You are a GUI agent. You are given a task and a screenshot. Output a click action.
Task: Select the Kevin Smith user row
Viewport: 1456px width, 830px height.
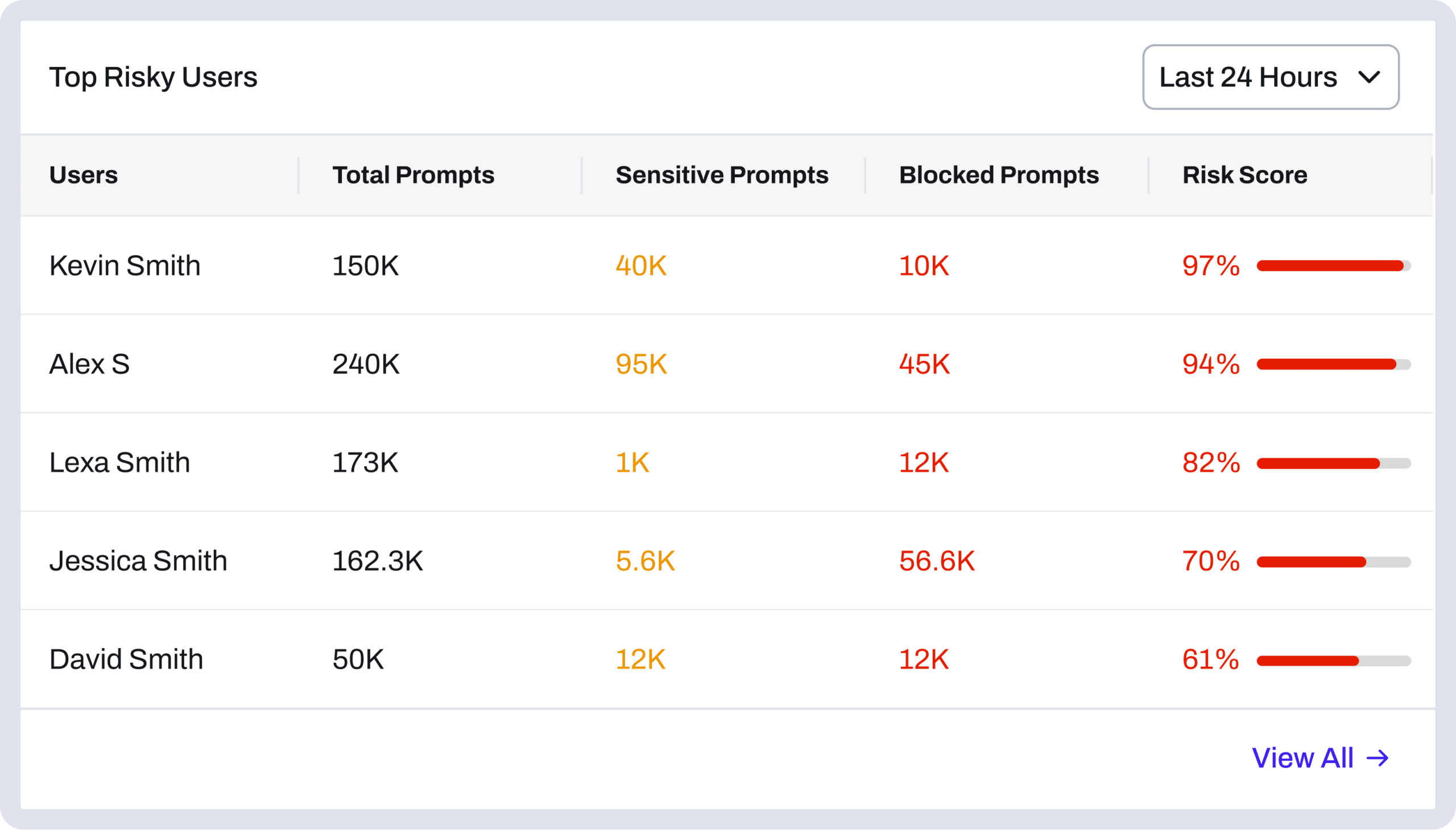726,265
